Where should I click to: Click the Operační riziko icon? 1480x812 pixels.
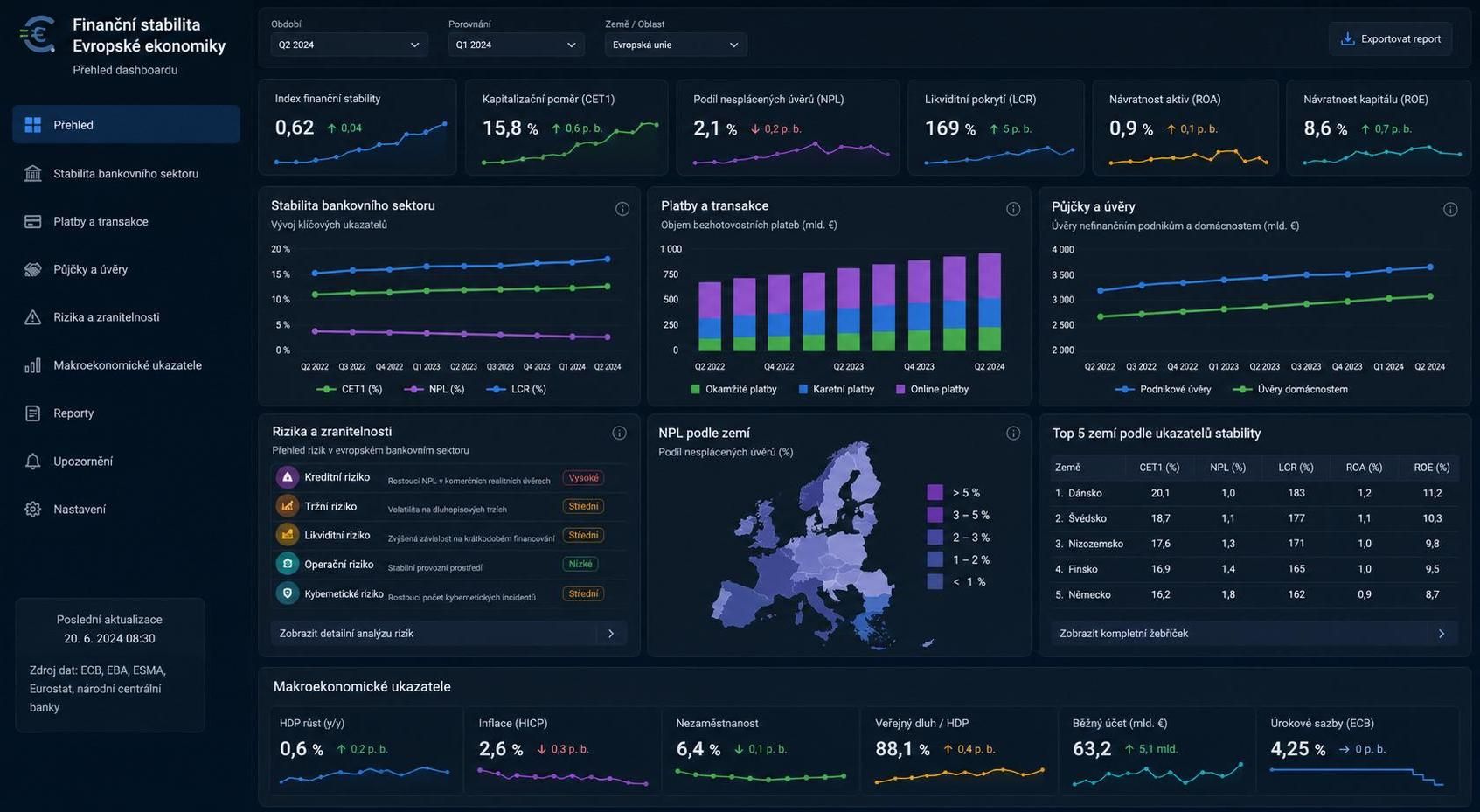(287, 564)
